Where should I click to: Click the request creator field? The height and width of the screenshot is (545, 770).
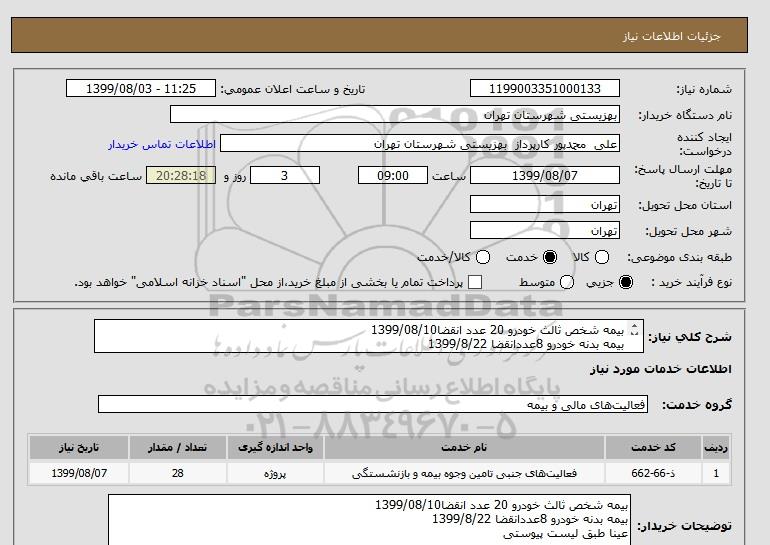pos(420,144)
